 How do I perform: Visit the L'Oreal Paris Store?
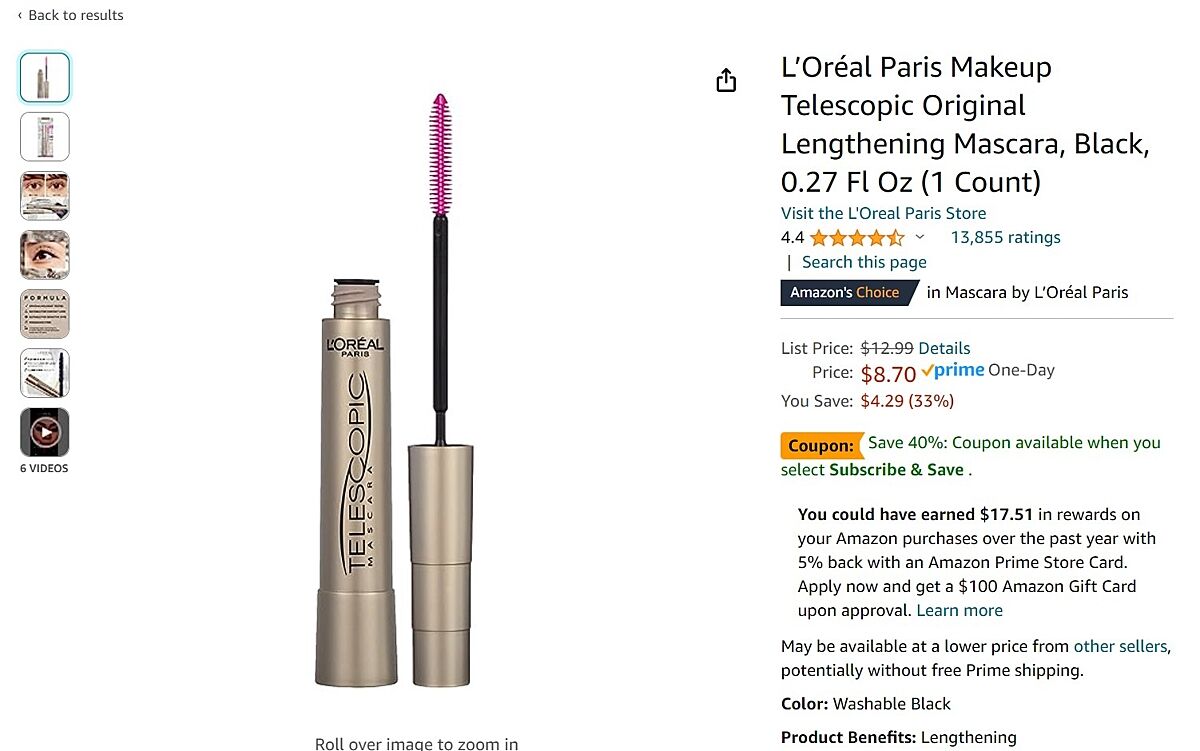pos(883,213)
